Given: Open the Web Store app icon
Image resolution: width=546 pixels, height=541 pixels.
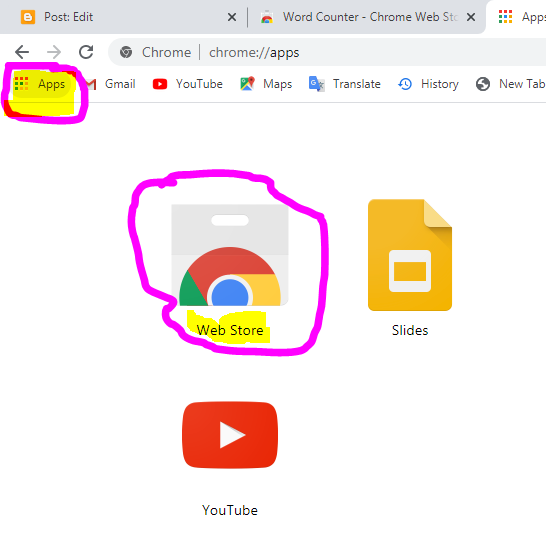Looking at the screenshot, I should (x=230, y=255).
